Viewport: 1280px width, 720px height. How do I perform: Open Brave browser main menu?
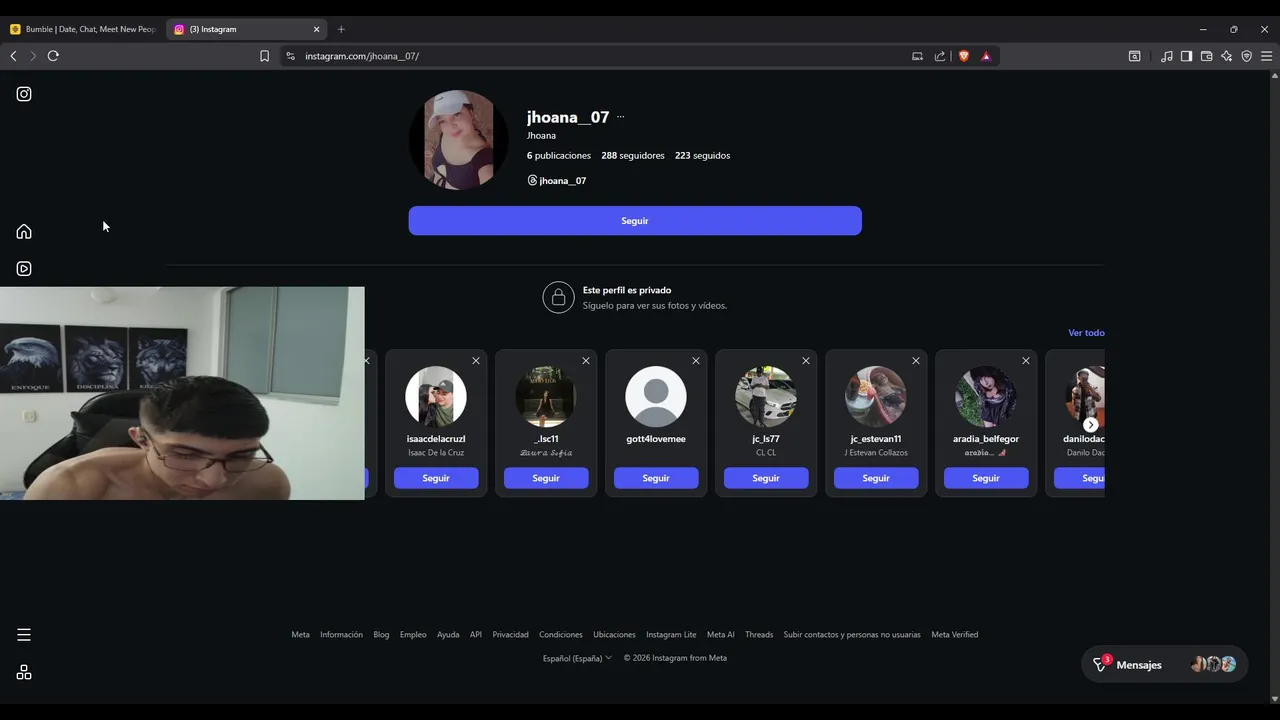(x=1266, y=56)
